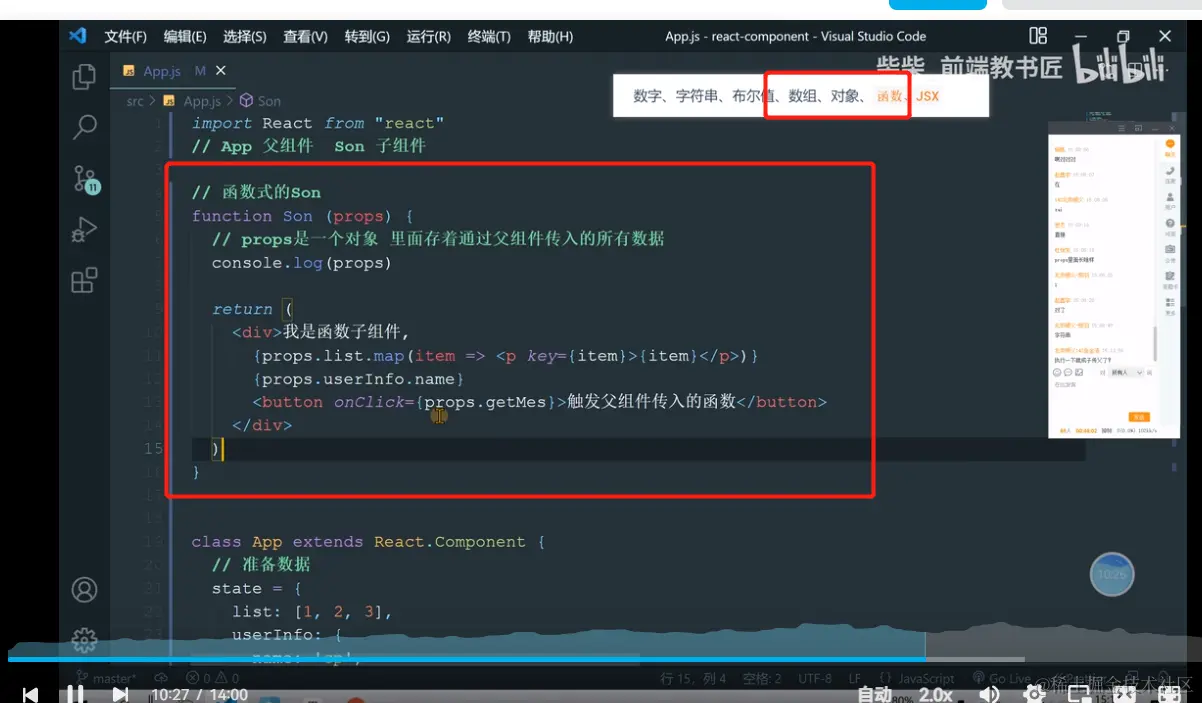Open Source Control view with 11 badge

[x=85, y=179]
